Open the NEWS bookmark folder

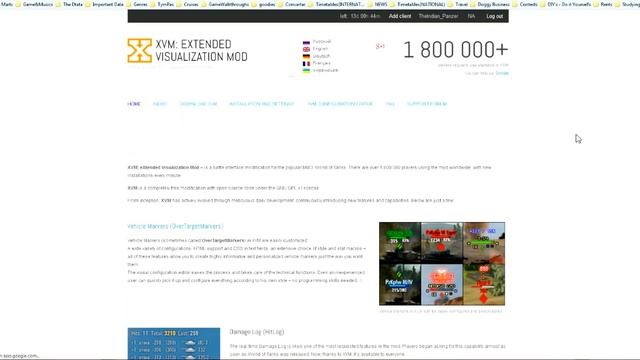click(x=377, y=4)
